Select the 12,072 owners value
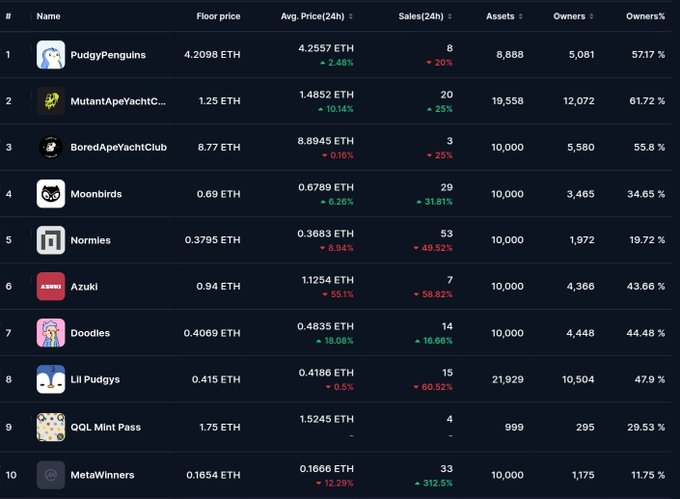 click(579, 101)
